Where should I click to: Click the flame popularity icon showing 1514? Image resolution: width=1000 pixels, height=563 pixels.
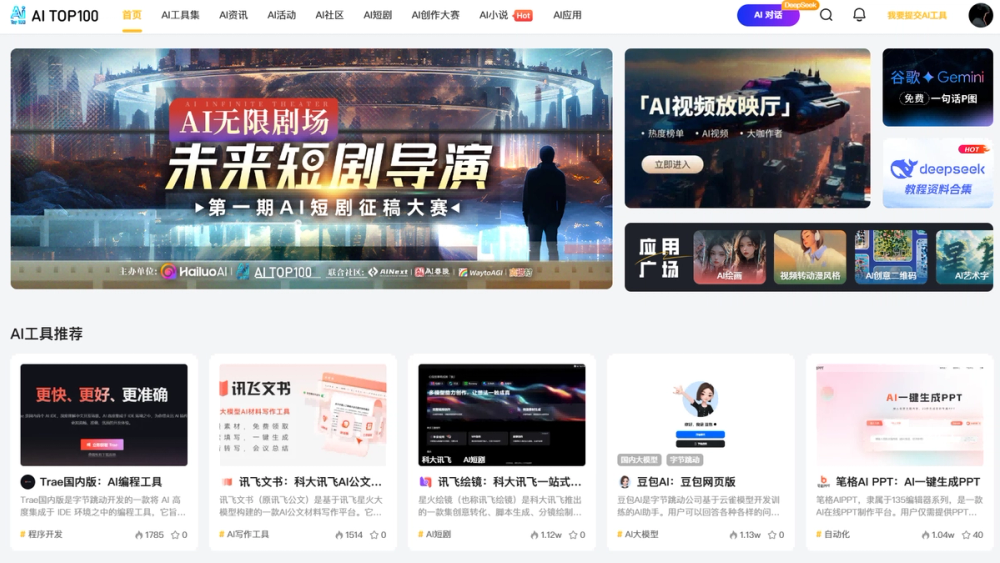click(x=339, y=535)
